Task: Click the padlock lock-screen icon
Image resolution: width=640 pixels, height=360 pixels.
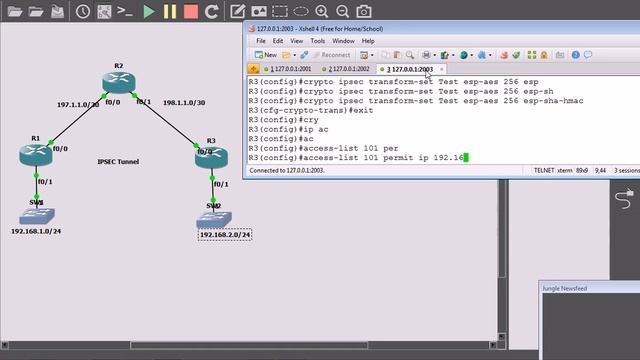Action: pos(544,55)
